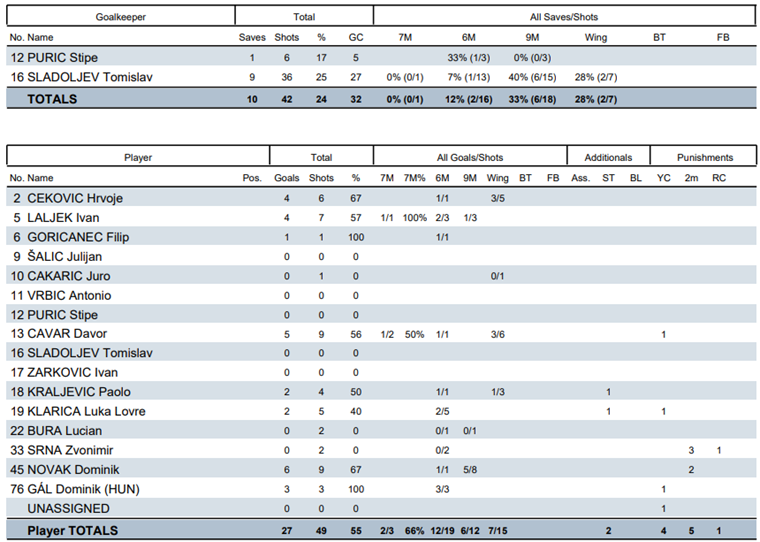The height and width of the screenshot is (542, 760).
Task: Click the 'All Saves/Shots' header
Action: 564,17
